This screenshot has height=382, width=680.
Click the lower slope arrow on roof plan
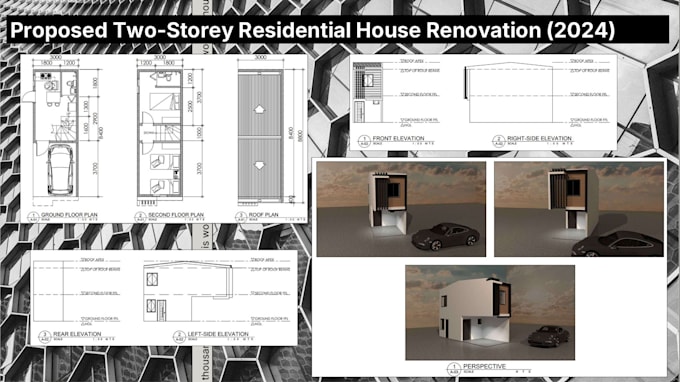(259, 165)
